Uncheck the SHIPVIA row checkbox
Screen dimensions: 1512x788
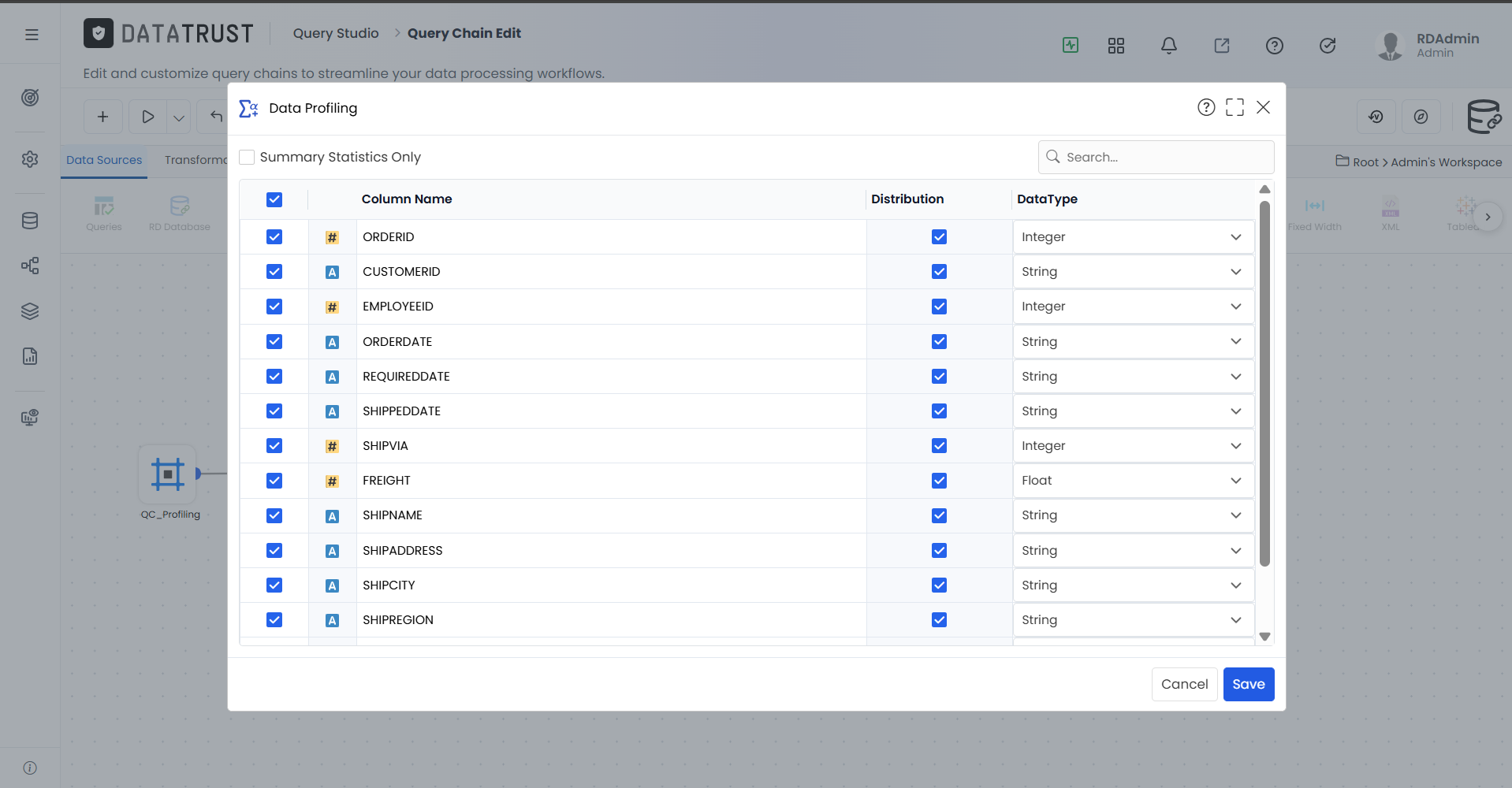click(274, 446)
